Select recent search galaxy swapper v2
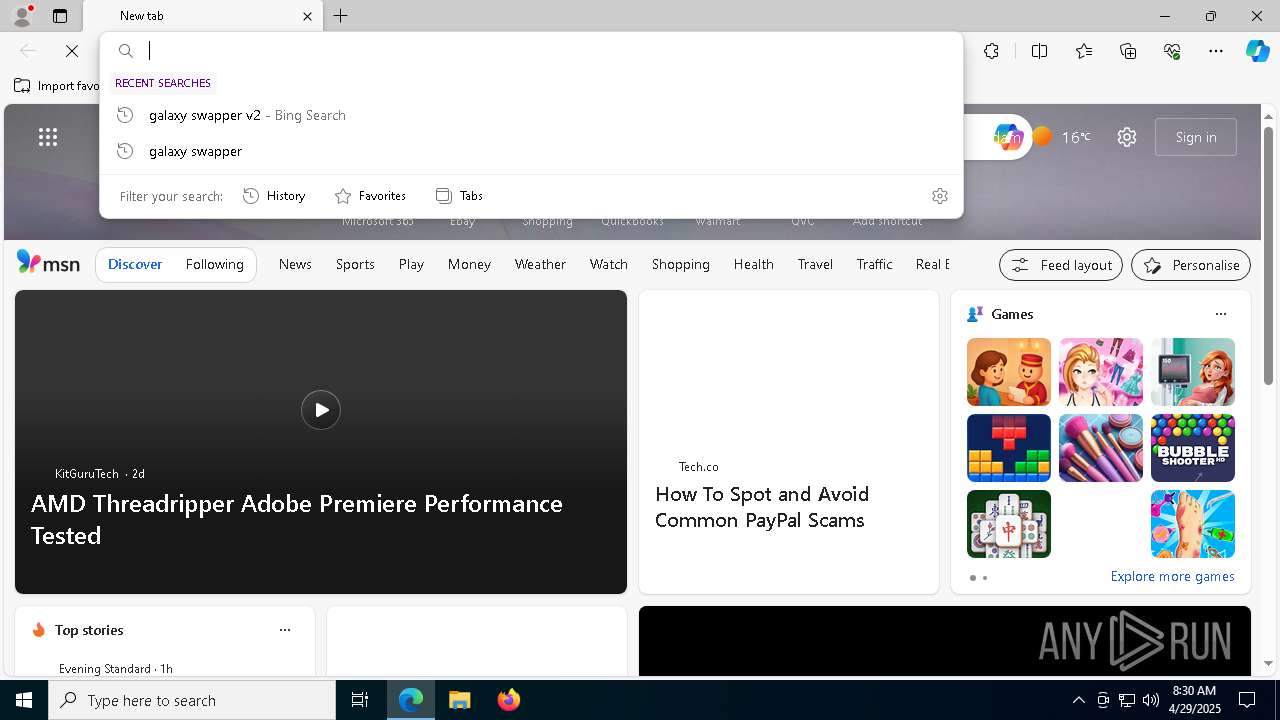 531,115
